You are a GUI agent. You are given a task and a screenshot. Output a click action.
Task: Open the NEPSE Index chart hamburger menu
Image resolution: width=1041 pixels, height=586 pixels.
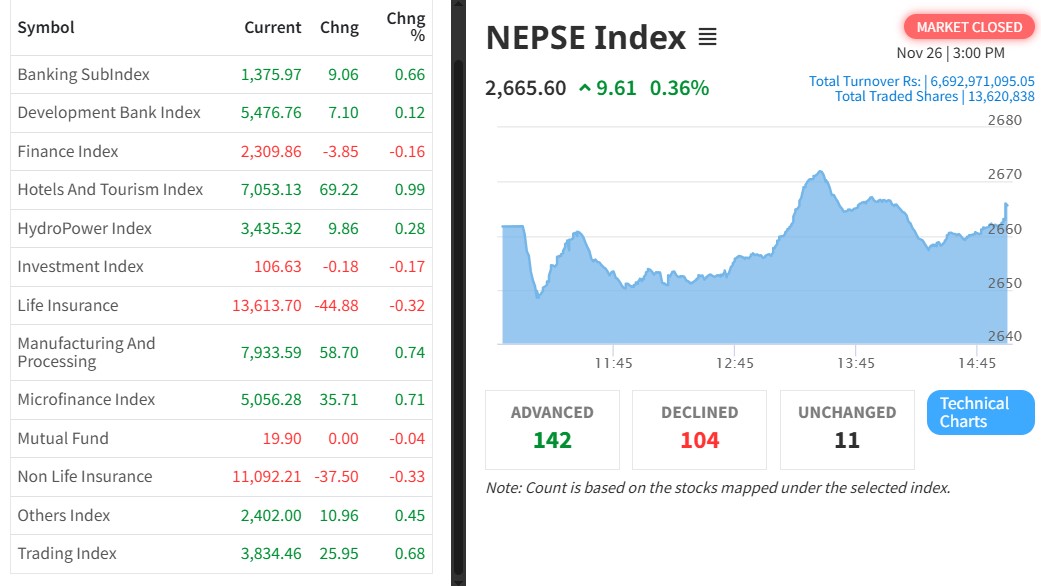tap(707, 38)
